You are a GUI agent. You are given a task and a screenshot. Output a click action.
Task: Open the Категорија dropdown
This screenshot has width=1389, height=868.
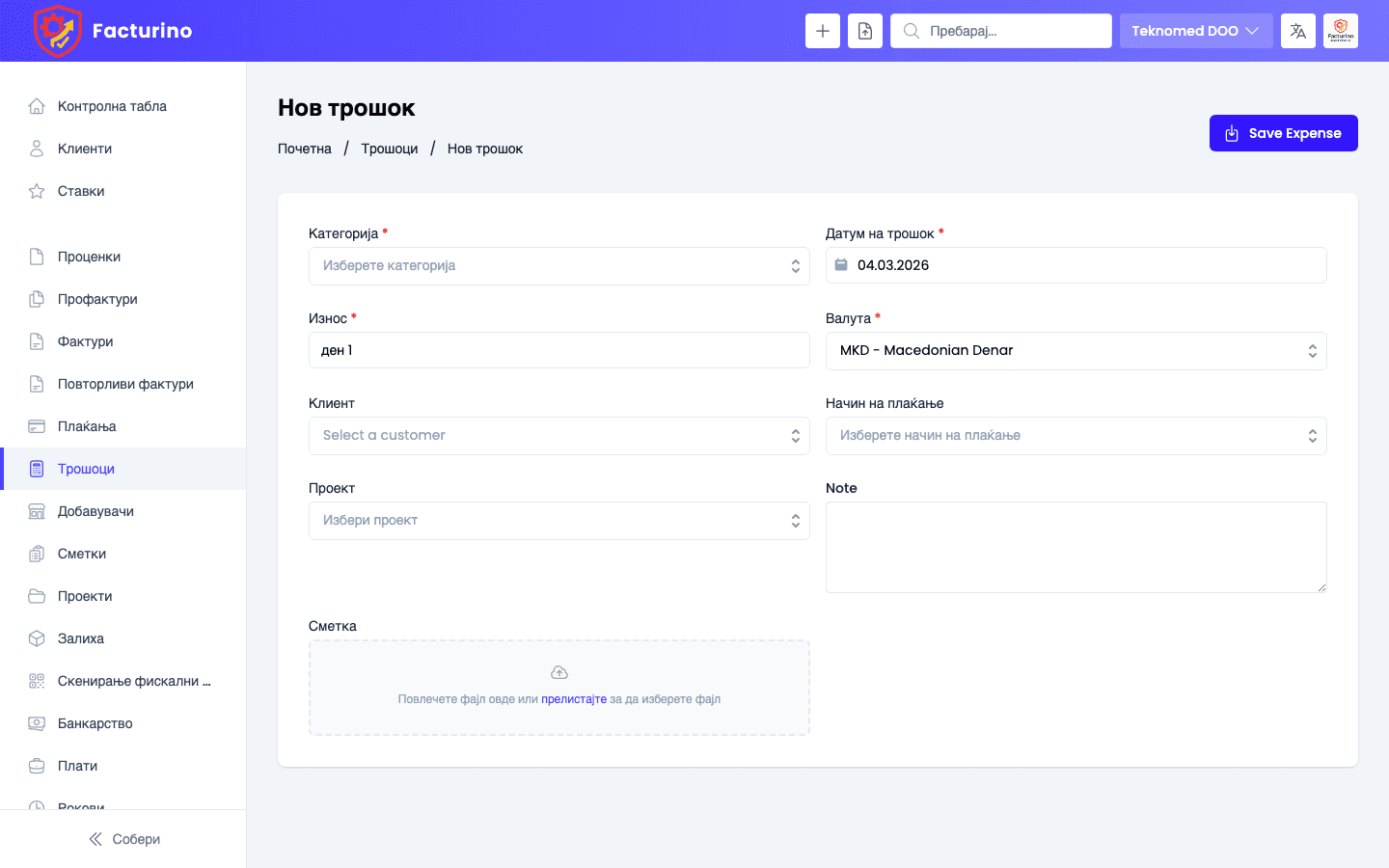(559, 265)
